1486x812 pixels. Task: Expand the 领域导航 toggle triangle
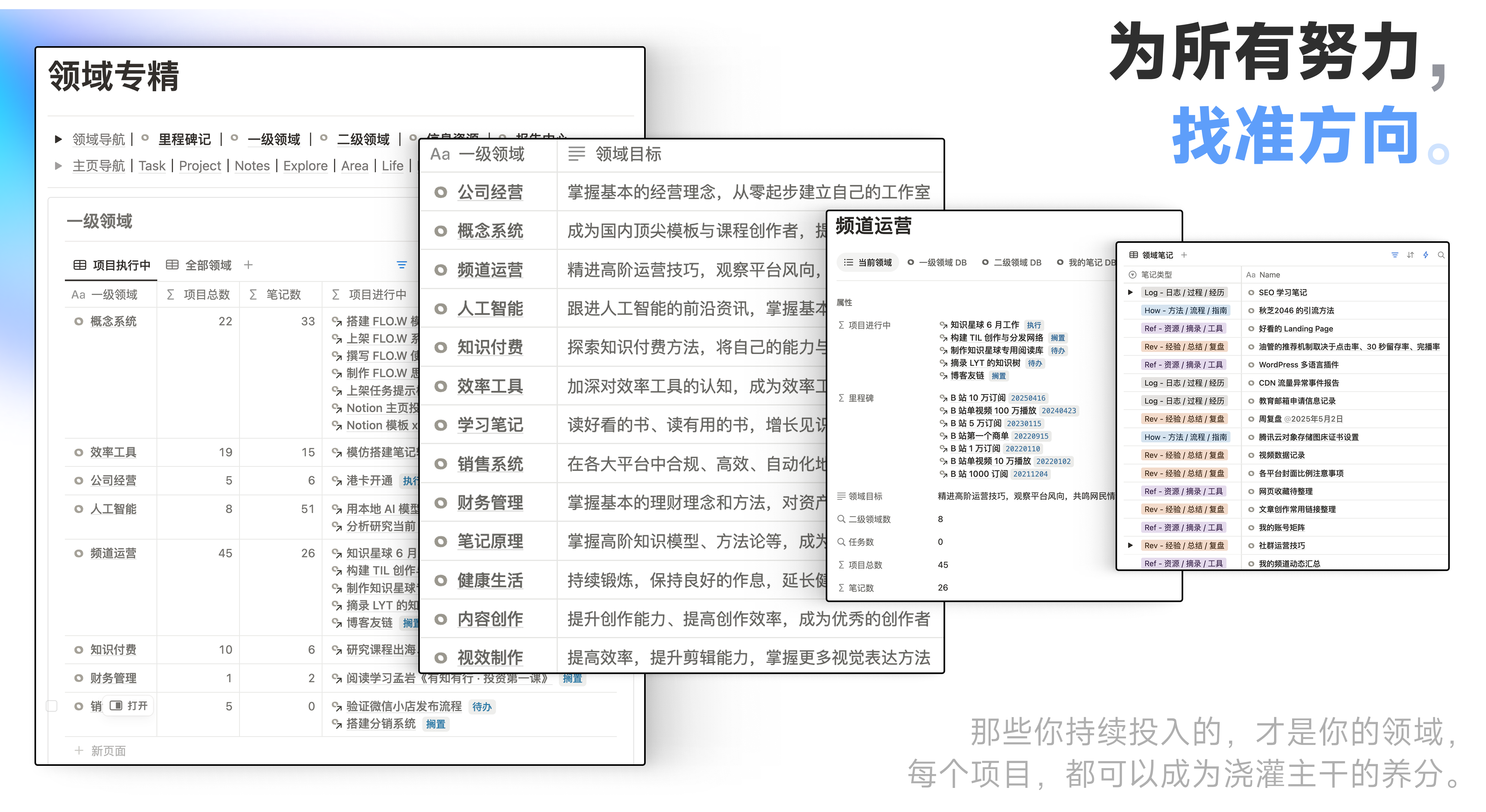(x=58, y=139)
